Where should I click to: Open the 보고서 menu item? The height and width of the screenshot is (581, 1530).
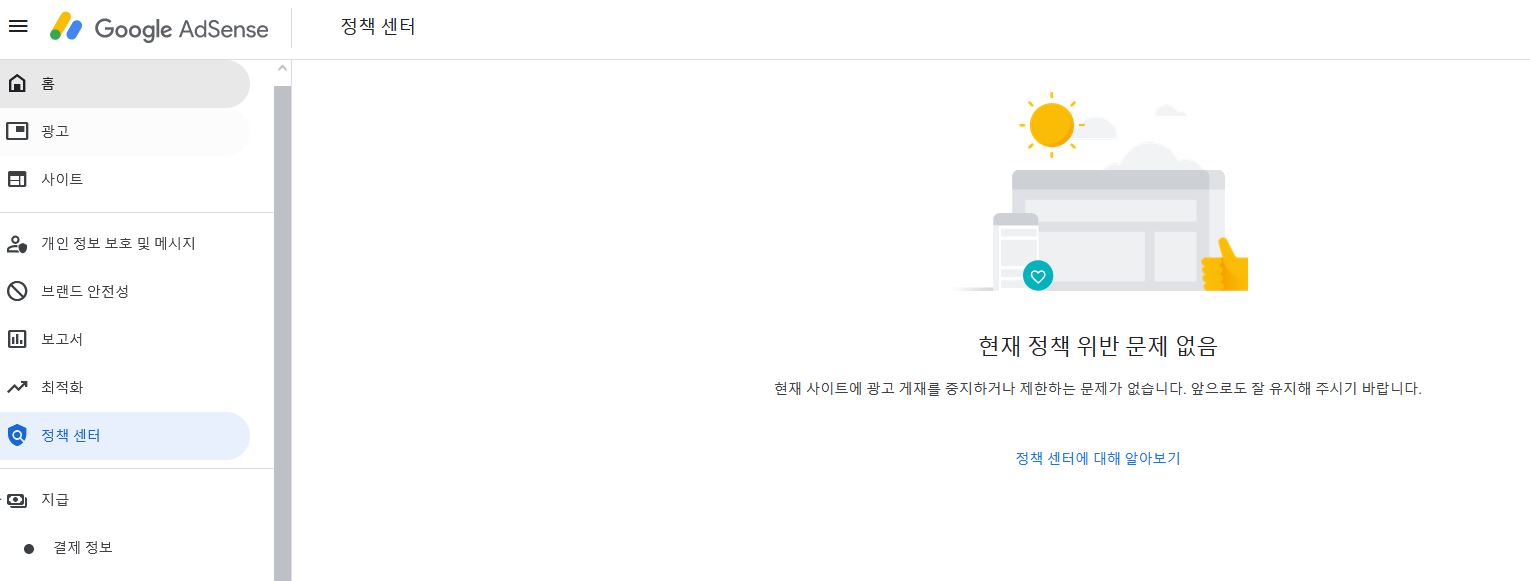click(x=125, y=339)
